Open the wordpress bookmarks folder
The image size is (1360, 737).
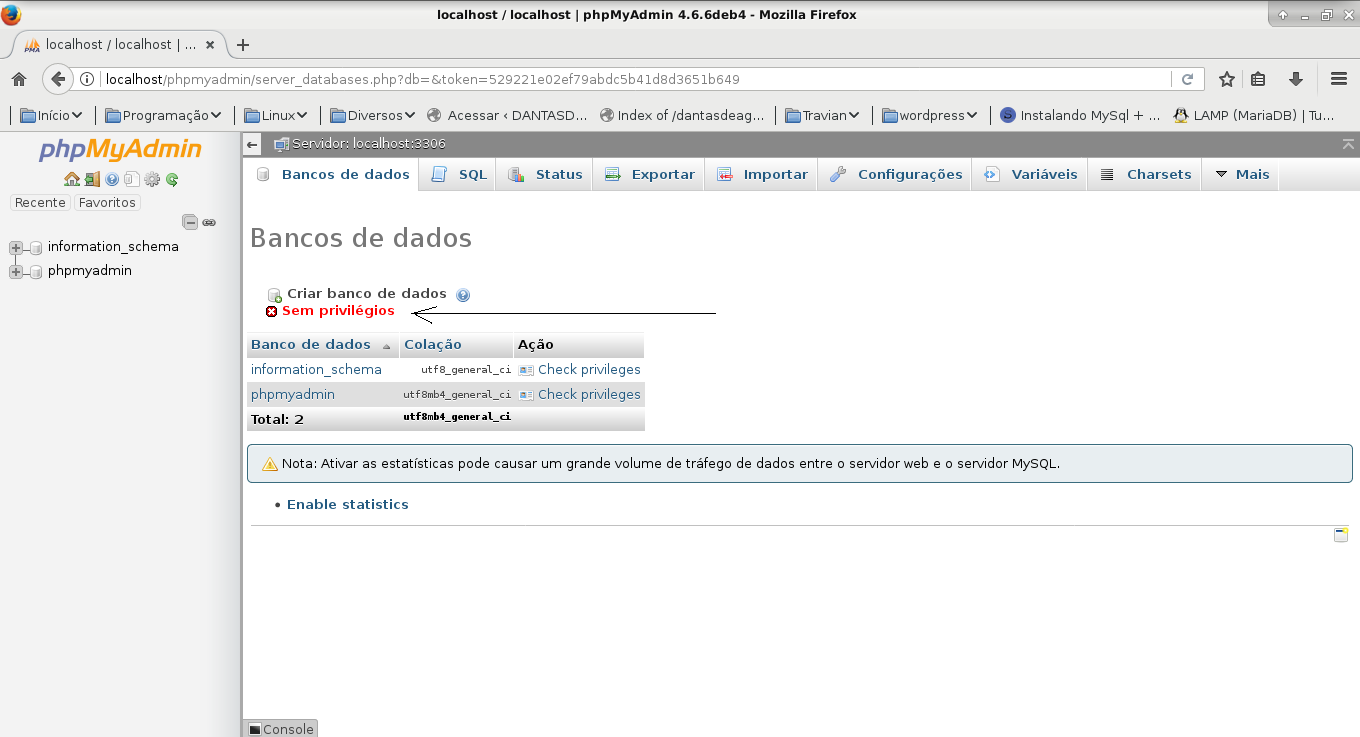(x=930, y=115)
